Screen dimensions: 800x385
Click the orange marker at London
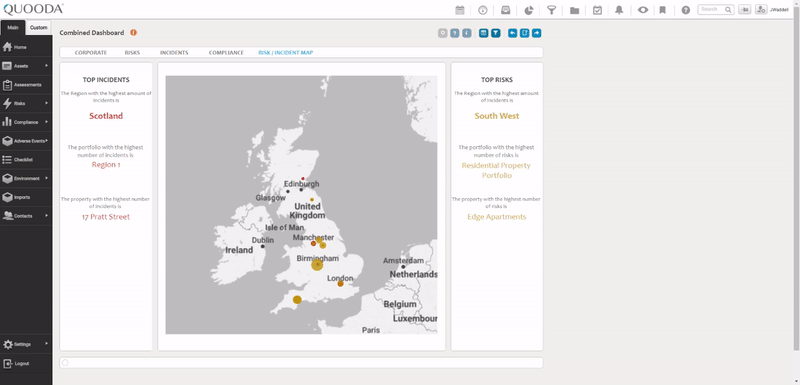click(340, 284)
